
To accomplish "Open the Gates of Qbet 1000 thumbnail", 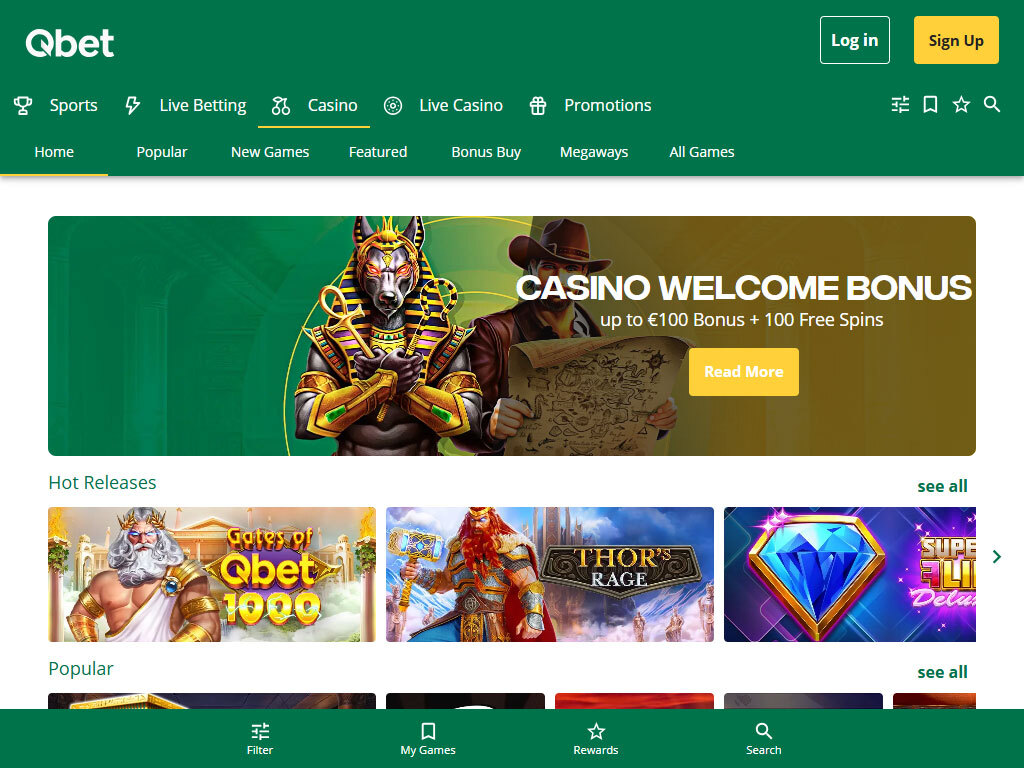I will [212, 574].
